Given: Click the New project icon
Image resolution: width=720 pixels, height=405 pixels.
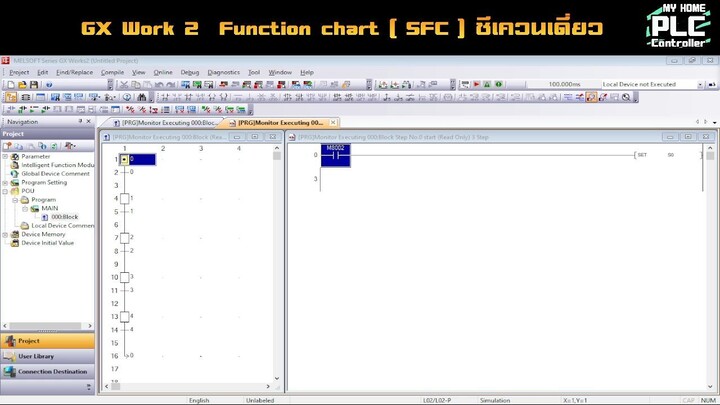Looking at the screenshot, I should (11, 85).
